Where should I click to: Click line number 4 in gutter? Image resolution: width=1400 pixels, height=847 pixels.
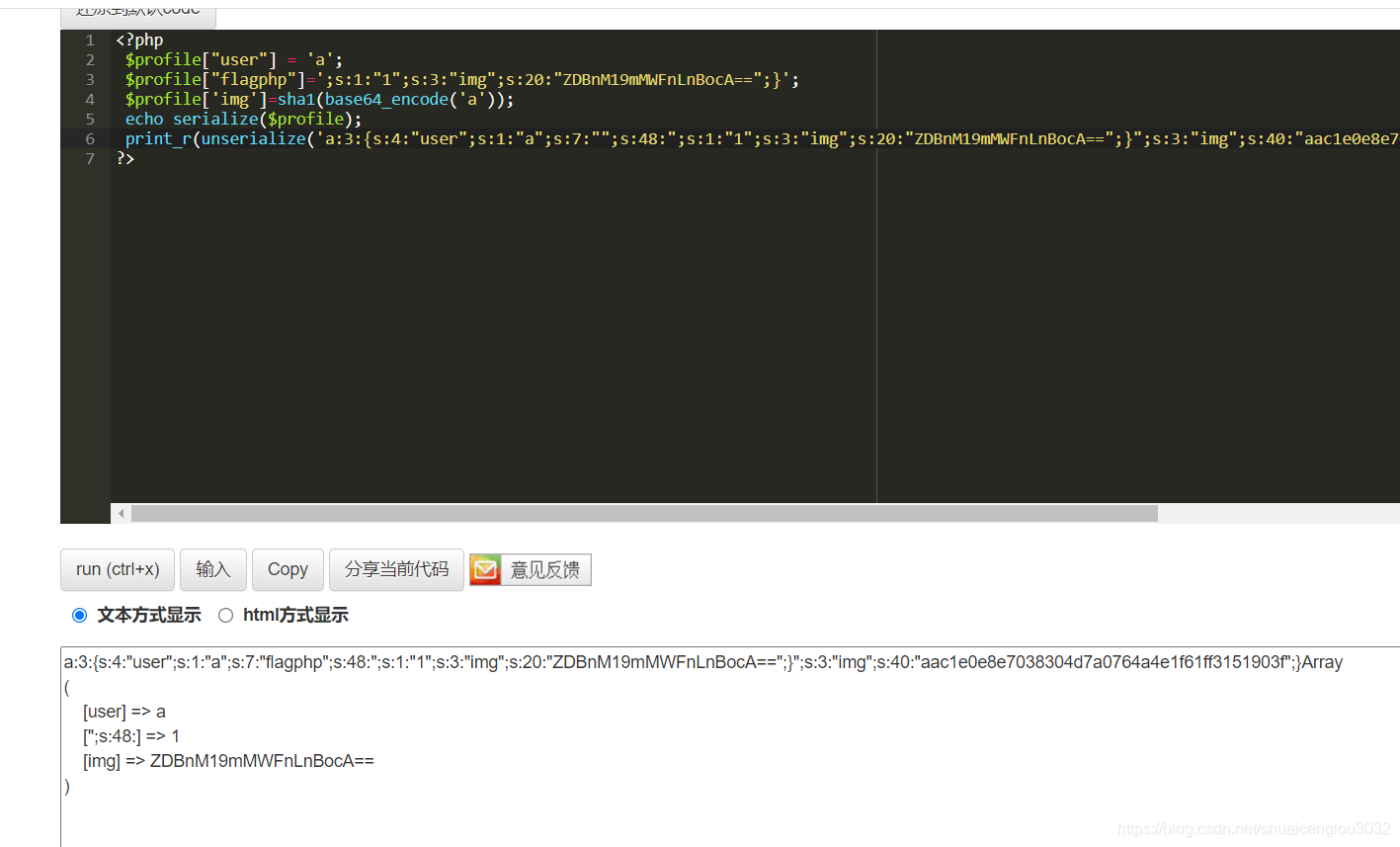(x=90, y=100)
